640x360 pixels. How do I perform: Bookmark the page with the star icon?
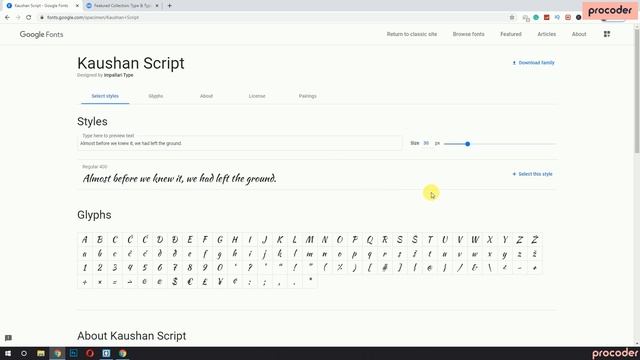coord(512,18)
